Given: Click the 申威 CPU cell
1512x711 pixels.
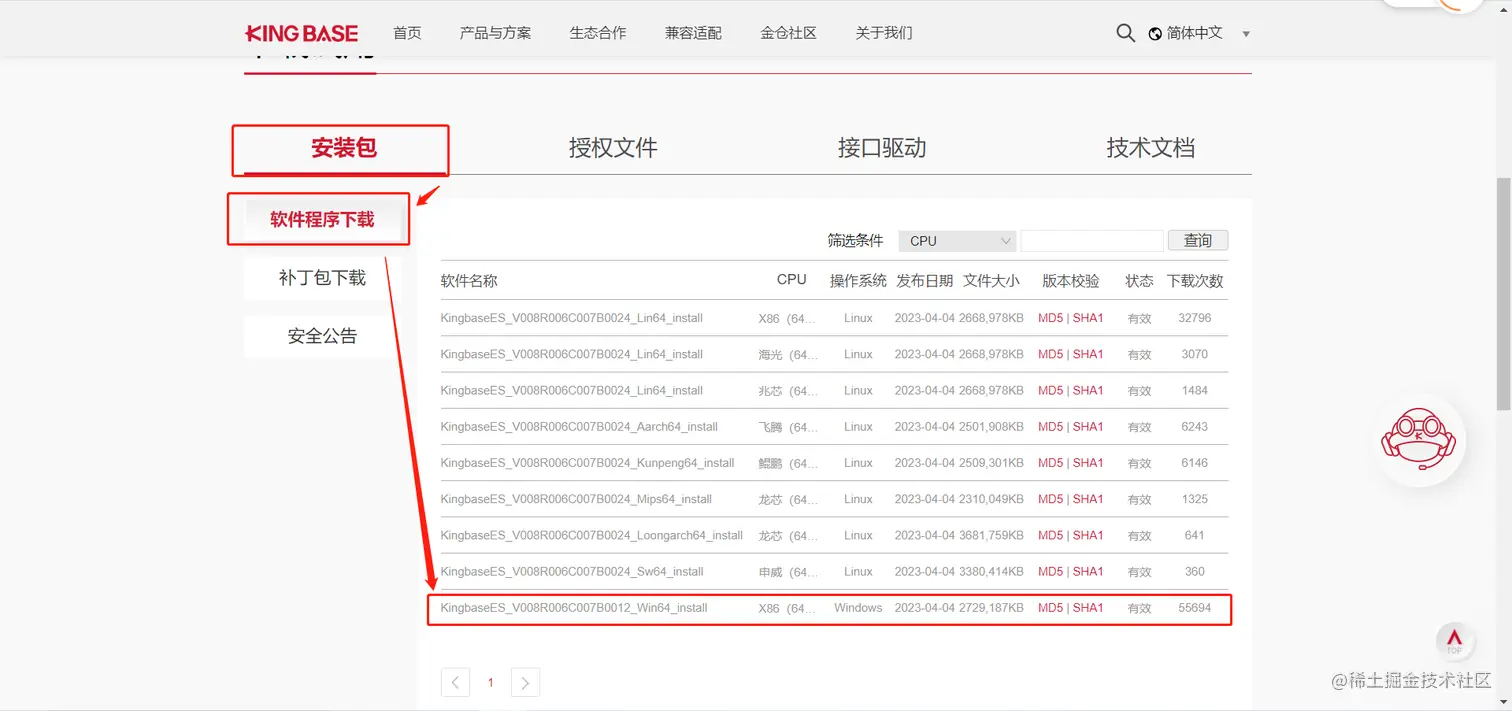Looking at the screenshot, I should (x=788, y=572).
